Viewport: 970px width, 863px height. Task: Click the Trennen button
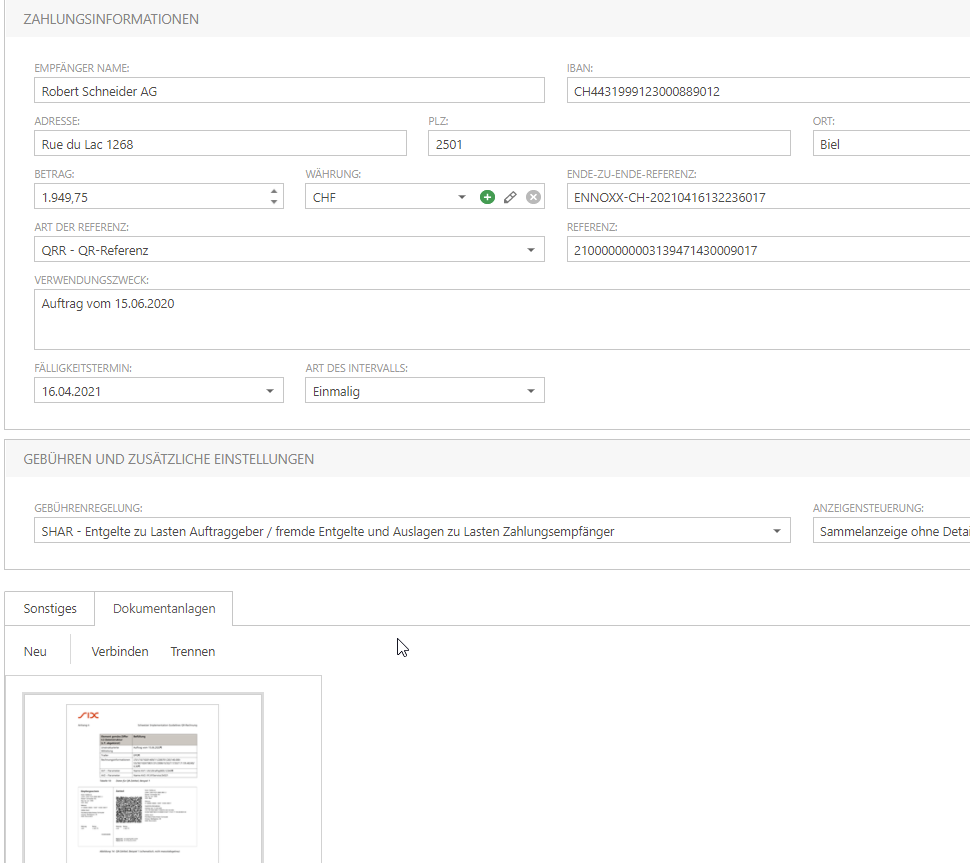pyautogui.click(x=193, y=651)
